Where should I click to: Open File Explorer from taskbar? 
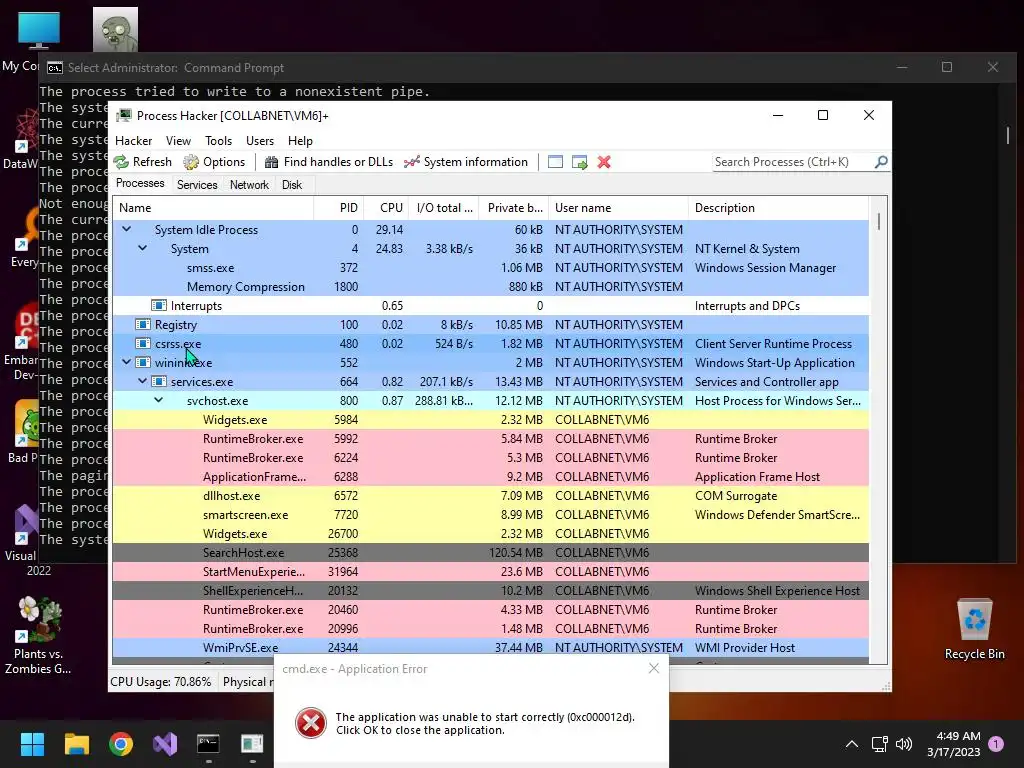tap(76, 743)
